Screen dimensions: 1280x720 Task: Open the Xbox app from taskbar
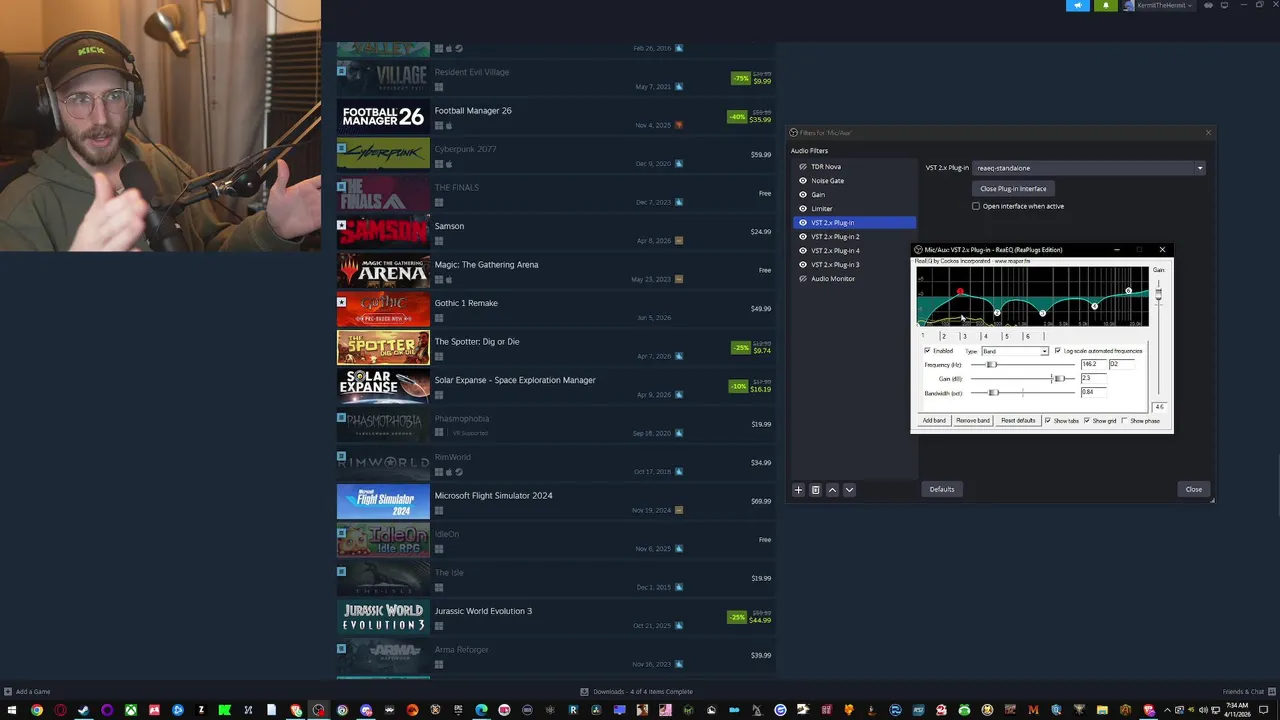131,711
